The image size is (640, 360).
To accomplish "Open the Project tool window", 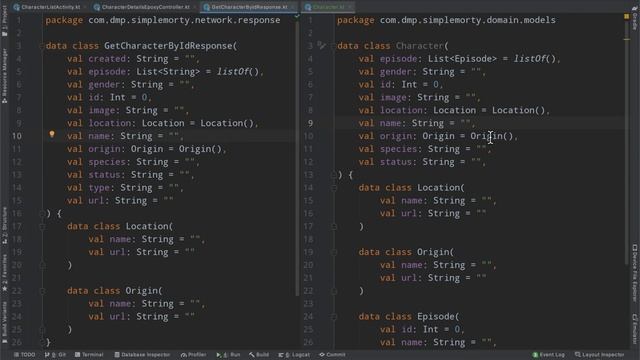I will coord(4,20).
